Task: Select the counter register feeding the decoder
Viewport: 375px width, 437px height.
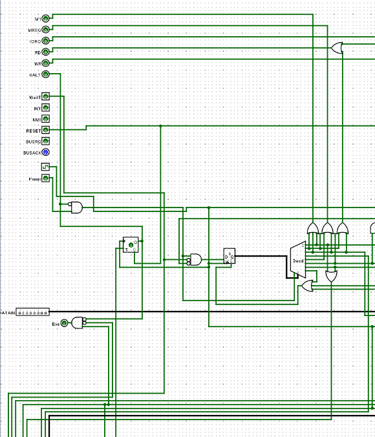Action: 229,256
